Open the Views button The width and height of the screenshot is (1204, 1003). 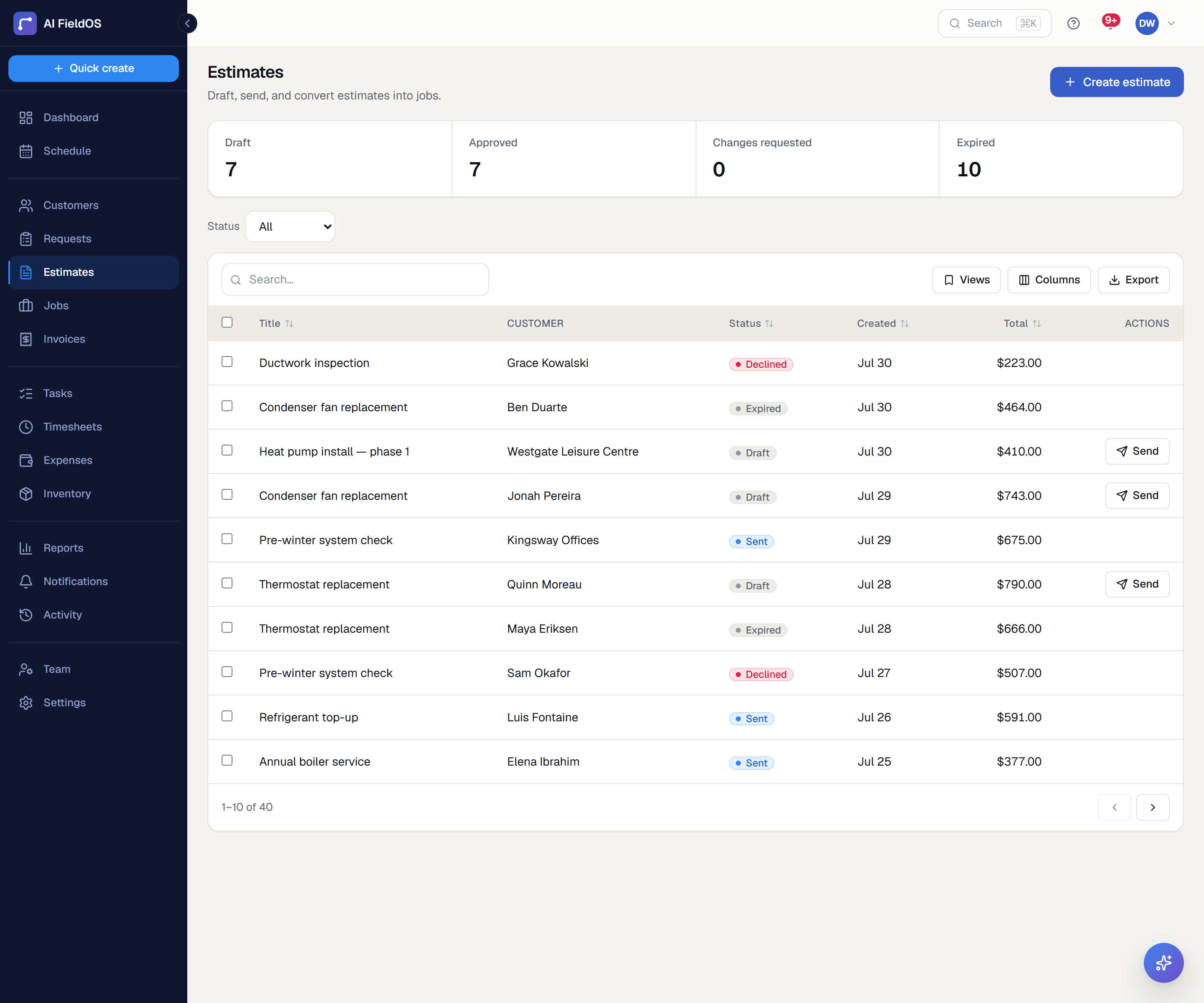(966, 280)
